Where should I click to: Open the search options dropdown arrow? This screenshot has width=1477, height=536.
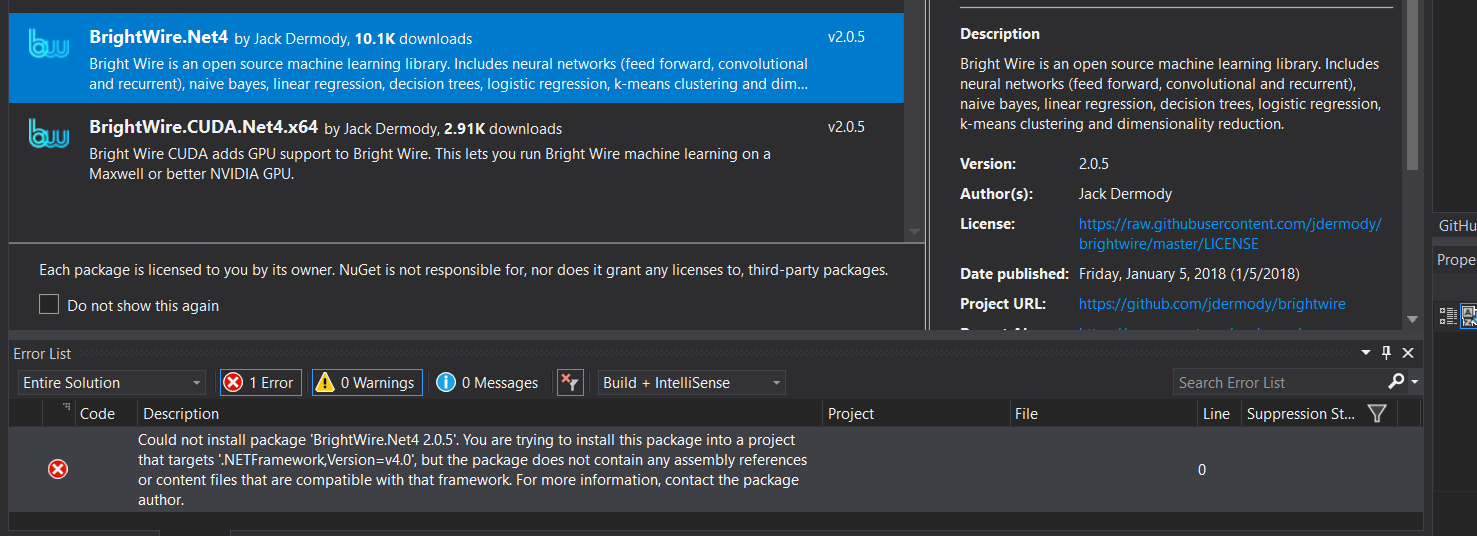click(x=1415, y=383)
